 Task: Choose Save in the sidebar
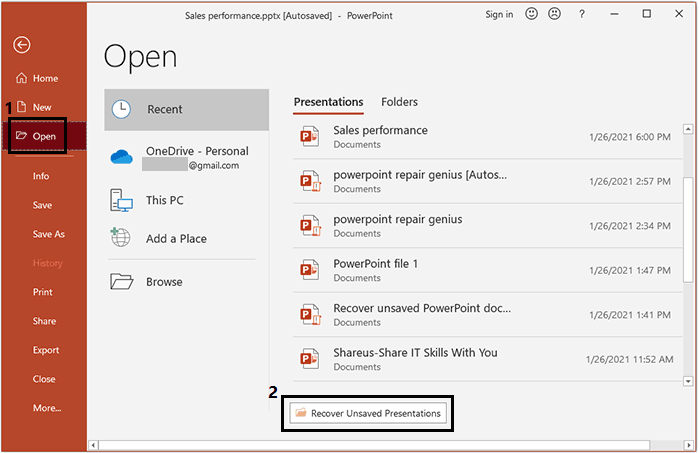[x=42, y=205]
